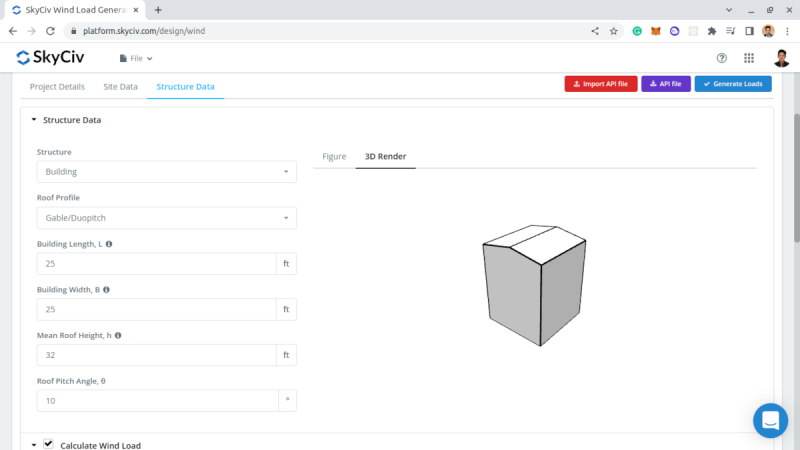The image size is (800, 450).
Task: Click Building Length info icon
Action: coord(109,244)
